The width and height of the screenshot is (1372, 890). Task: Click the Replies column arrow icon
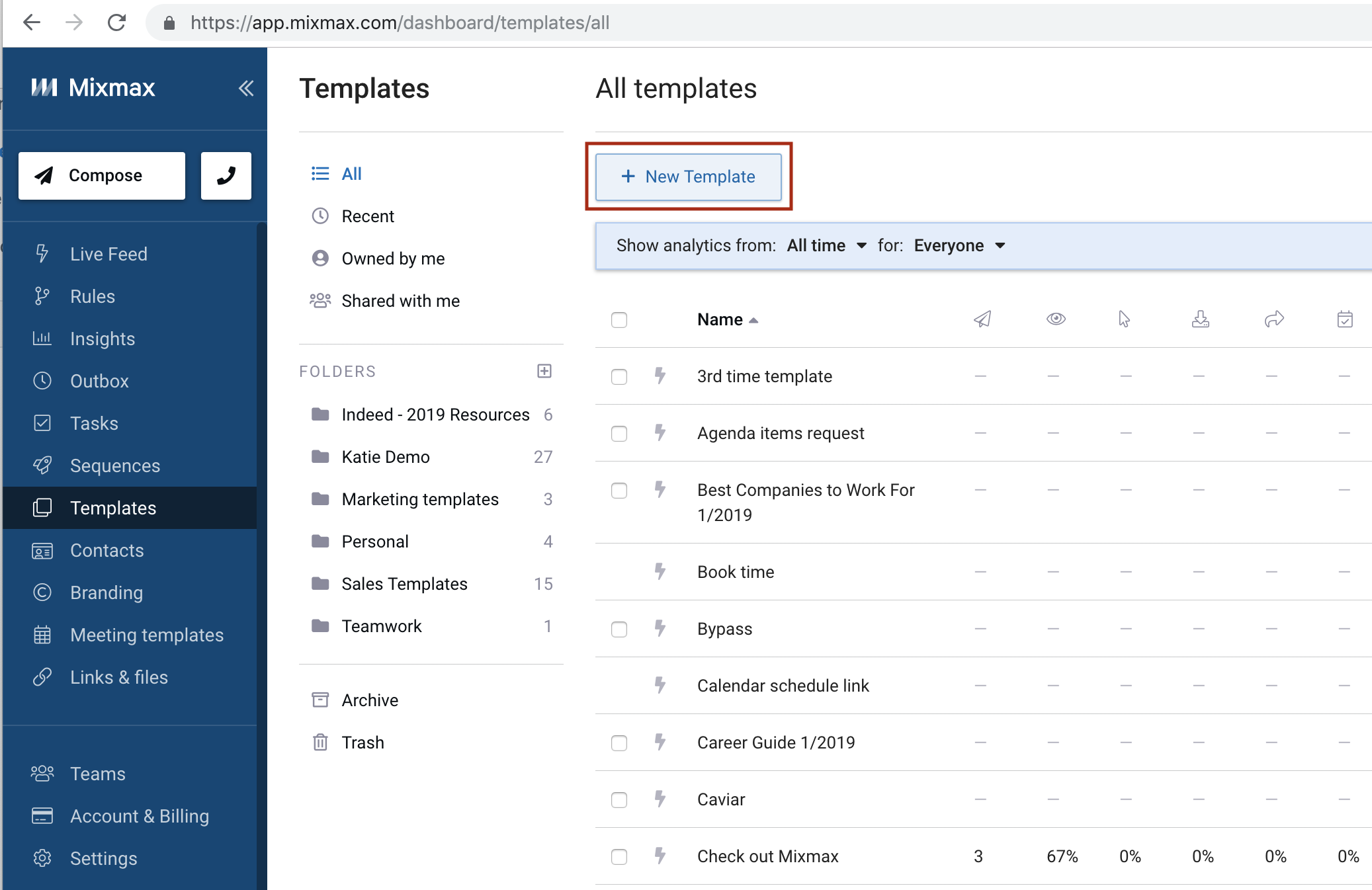pos(1274,319)
